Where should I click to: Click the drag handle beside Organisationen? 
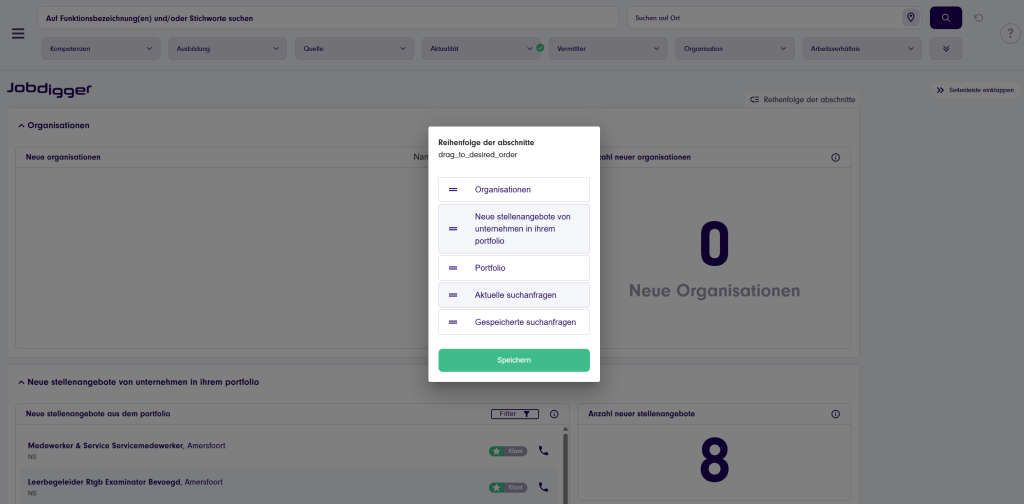(453, 189)
